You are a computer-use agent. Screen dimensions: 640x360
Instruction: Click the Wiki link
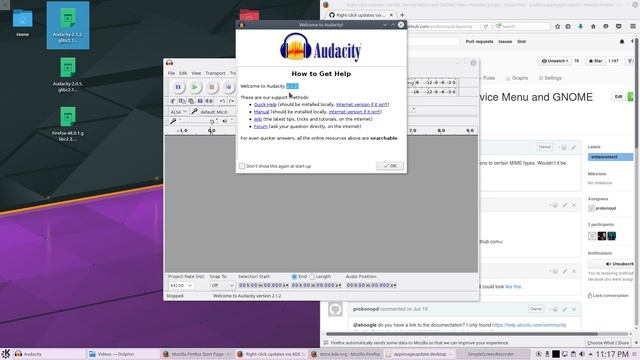tap(258, 119)
